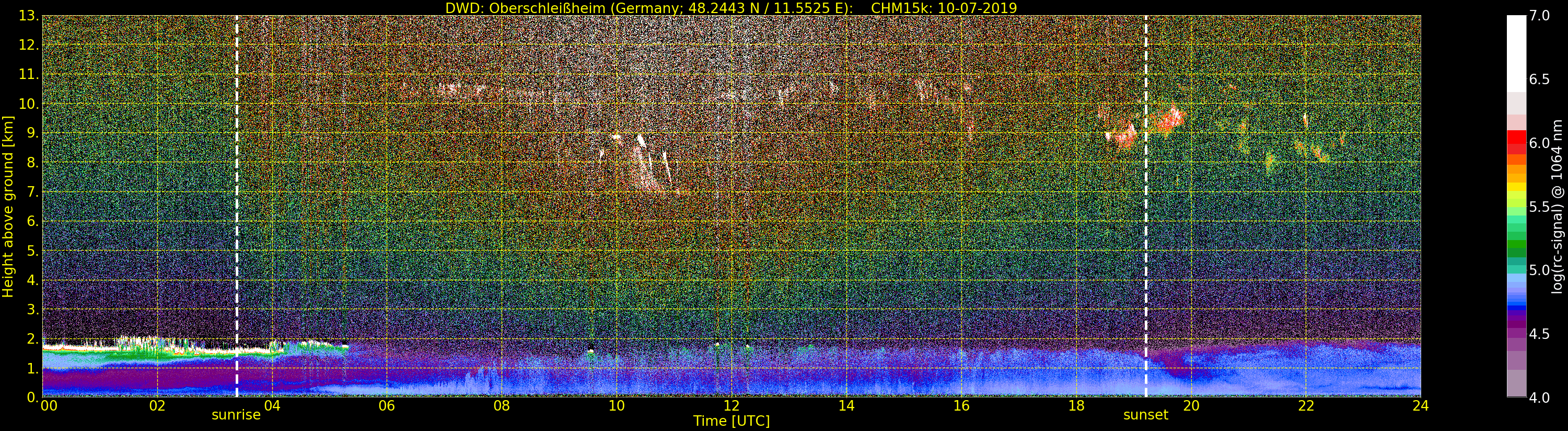Click the colorbar tick label '4.0'
This screenshot has height=431, width=1568.
pyautogui.click(x=1539, y=398)
